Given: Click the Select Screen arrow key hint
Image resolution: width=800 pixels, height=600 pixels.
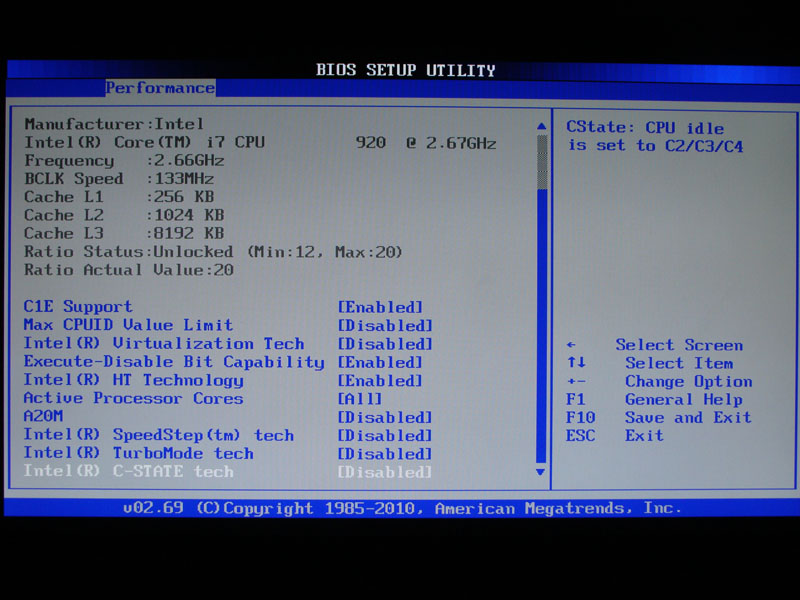Looking at the screenshot, I should pyautogui.click(x=655, y=345).
